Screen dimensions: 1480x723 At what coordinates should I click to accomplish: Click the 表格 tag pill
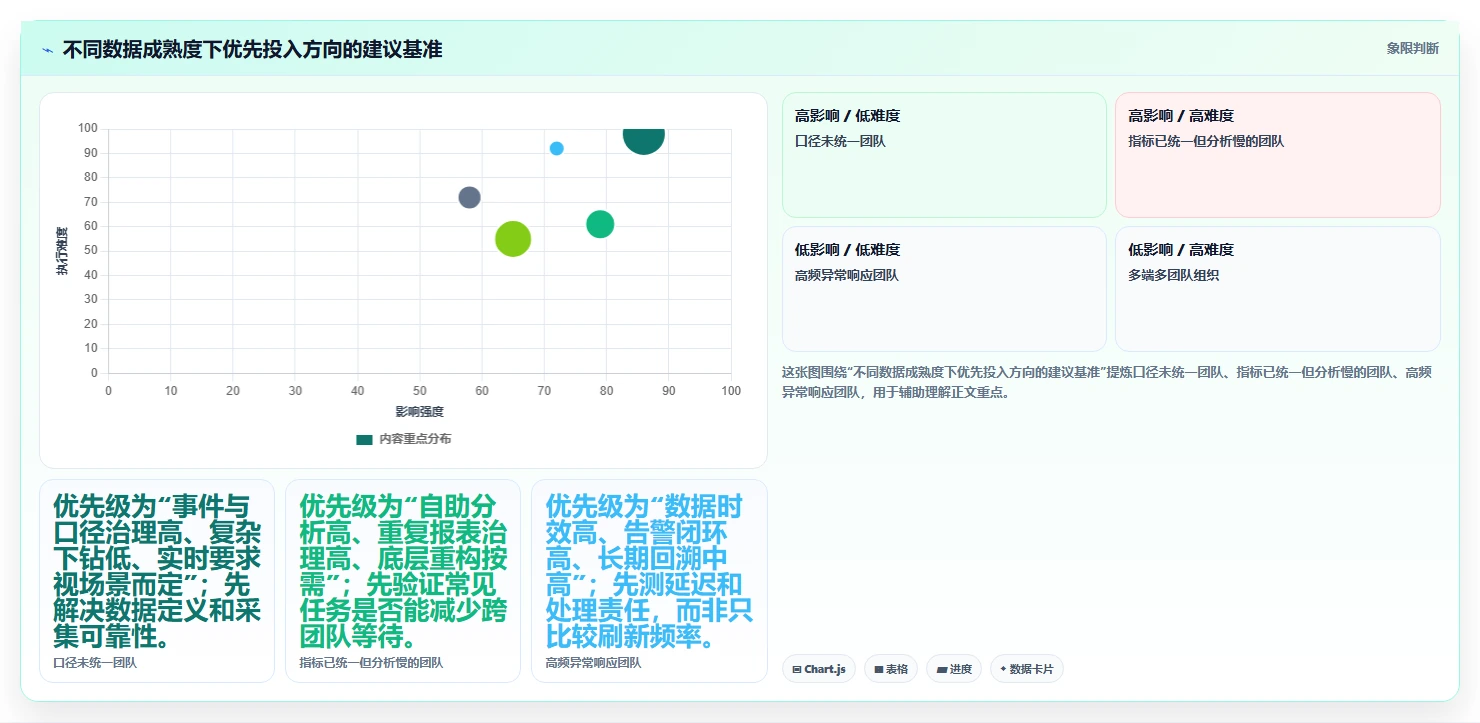891,669
